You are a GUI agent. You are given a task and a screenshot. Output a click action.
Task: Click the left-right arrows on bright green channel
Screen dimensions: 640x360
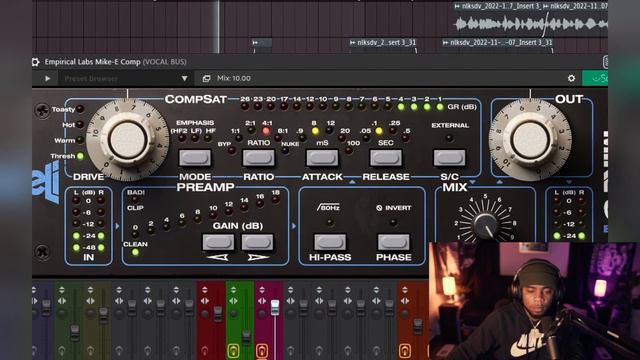(233, 301)
